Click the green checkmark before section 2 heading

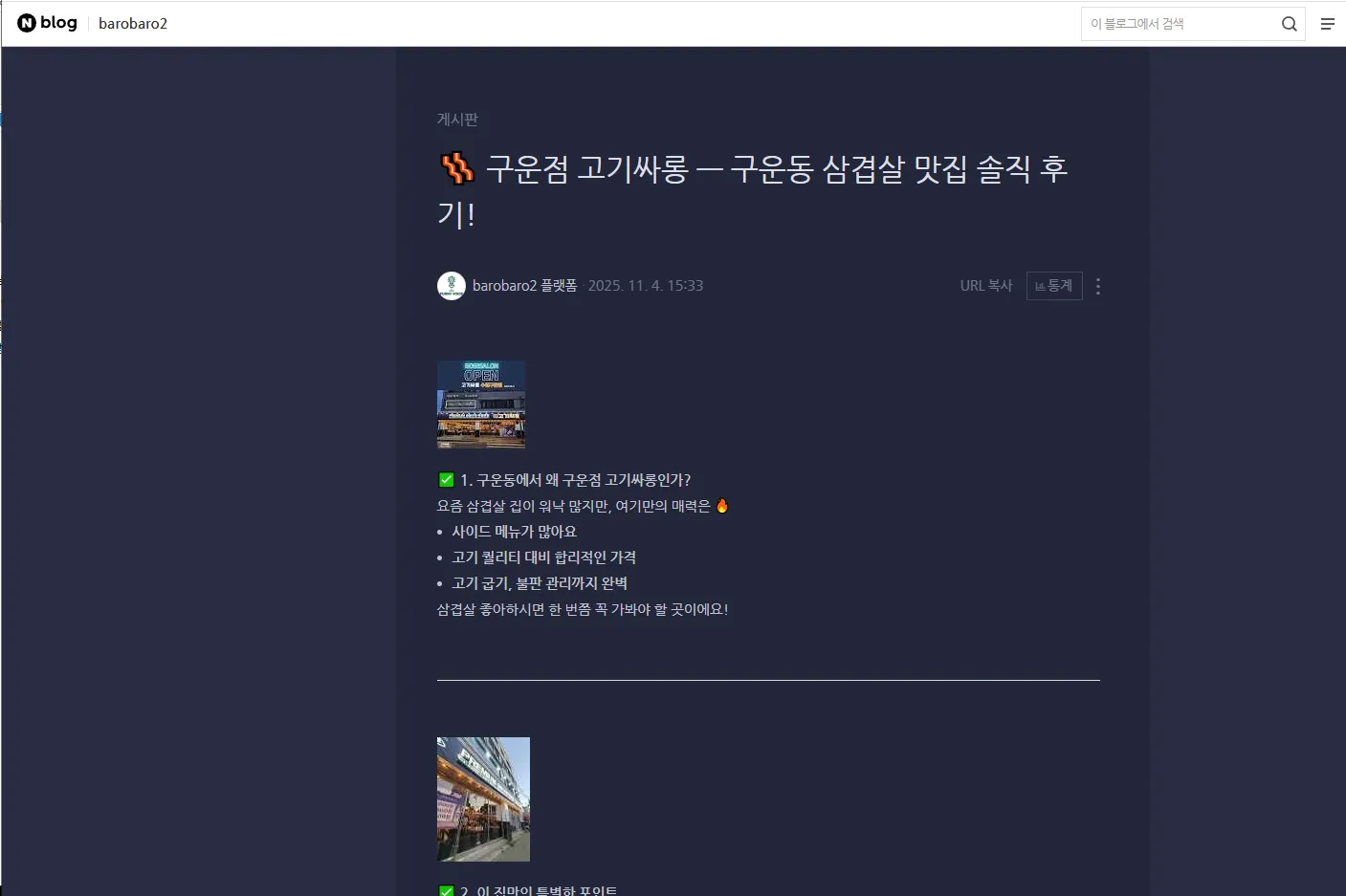point(445,889)
